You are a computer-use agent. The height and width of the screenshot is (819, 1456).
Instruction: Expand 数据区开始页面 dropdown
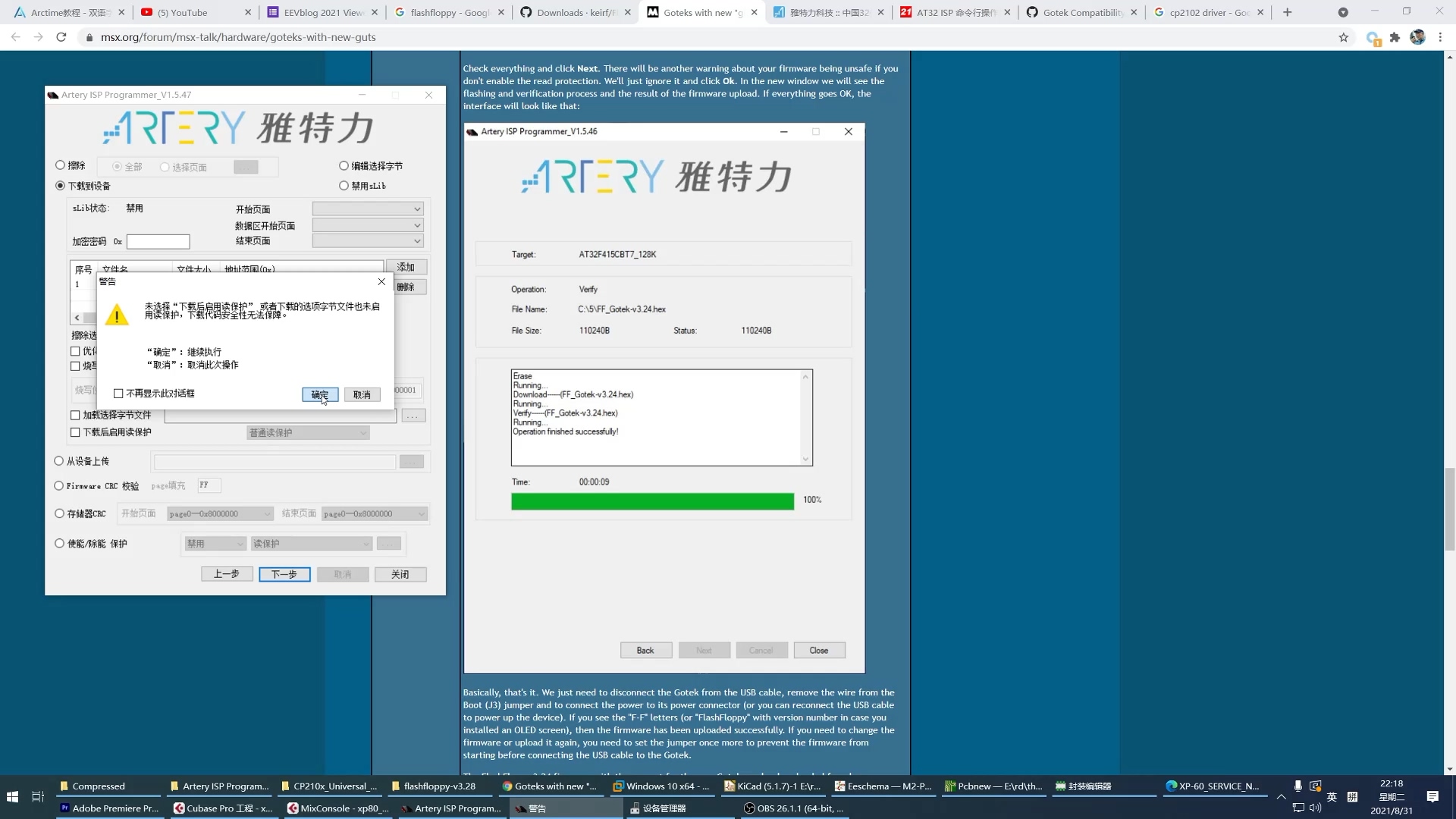click(x=368, y=225)
